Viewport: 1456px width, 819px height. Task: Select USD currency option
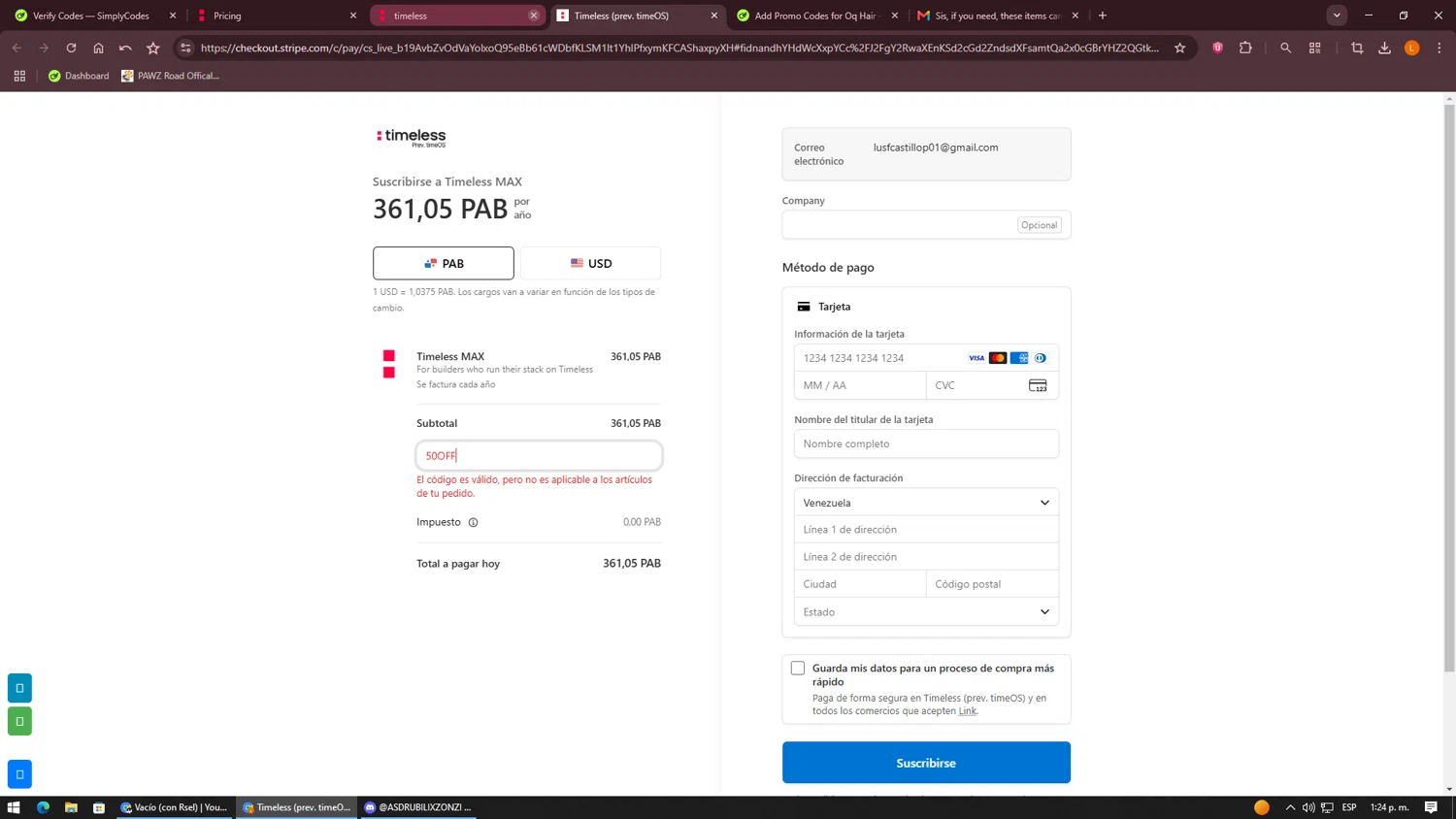[591, 263]
